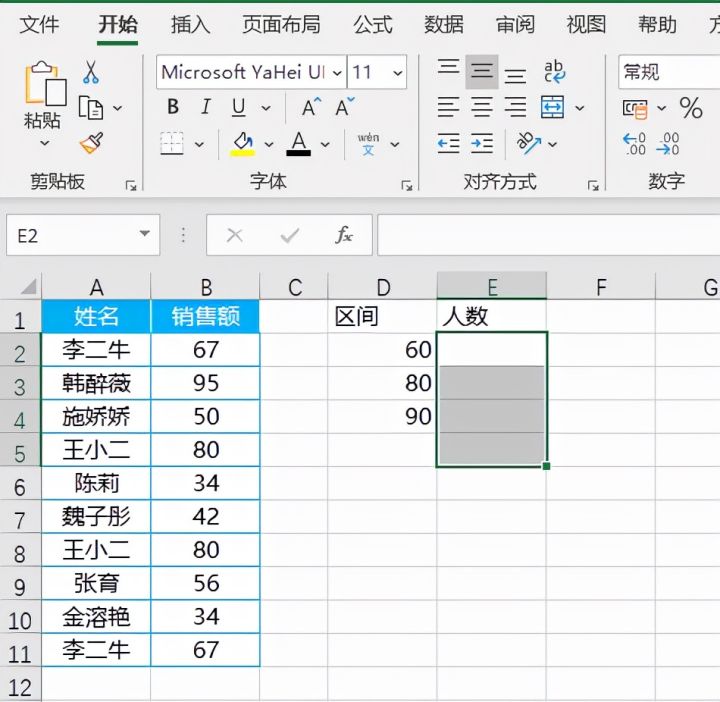720x702 pixels.
Task: Click the Copy icon
Action: [x=91, y=108]
